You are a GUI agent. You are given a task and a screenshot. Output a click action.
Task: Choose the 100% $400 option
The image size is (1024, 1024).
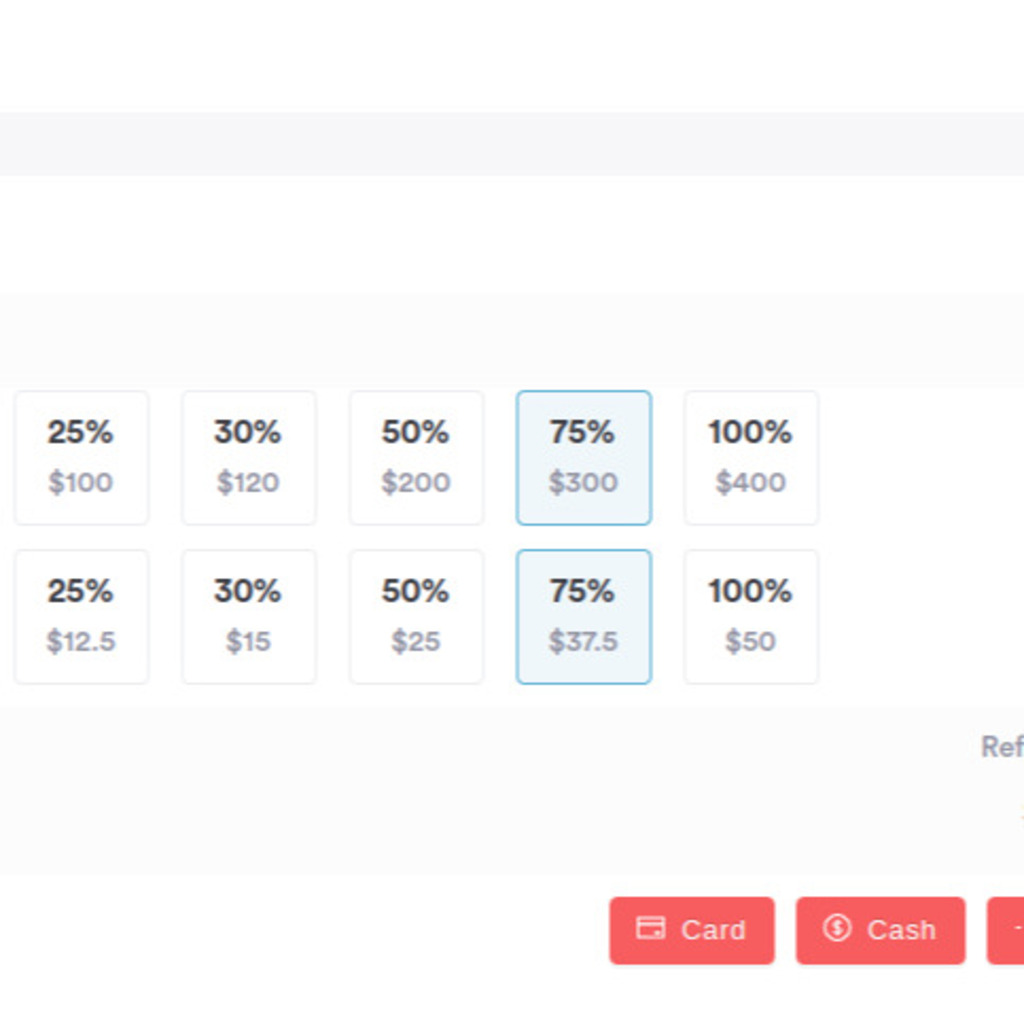point(751,458)
